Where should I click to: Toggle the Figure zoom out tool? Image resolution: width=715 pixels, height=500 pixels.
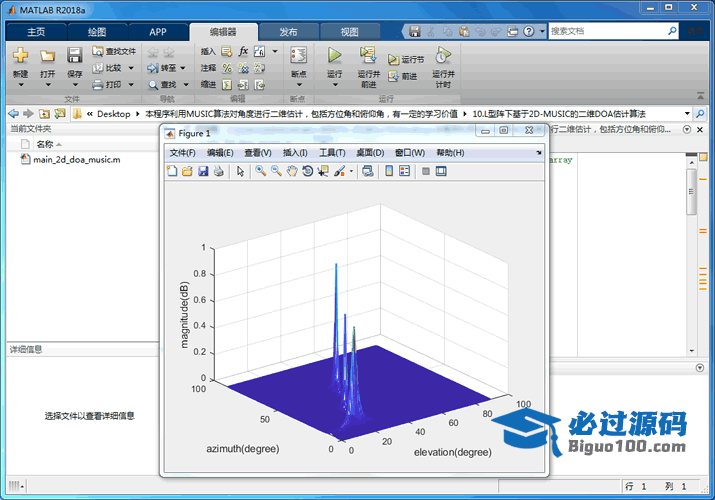coord(276,171)
